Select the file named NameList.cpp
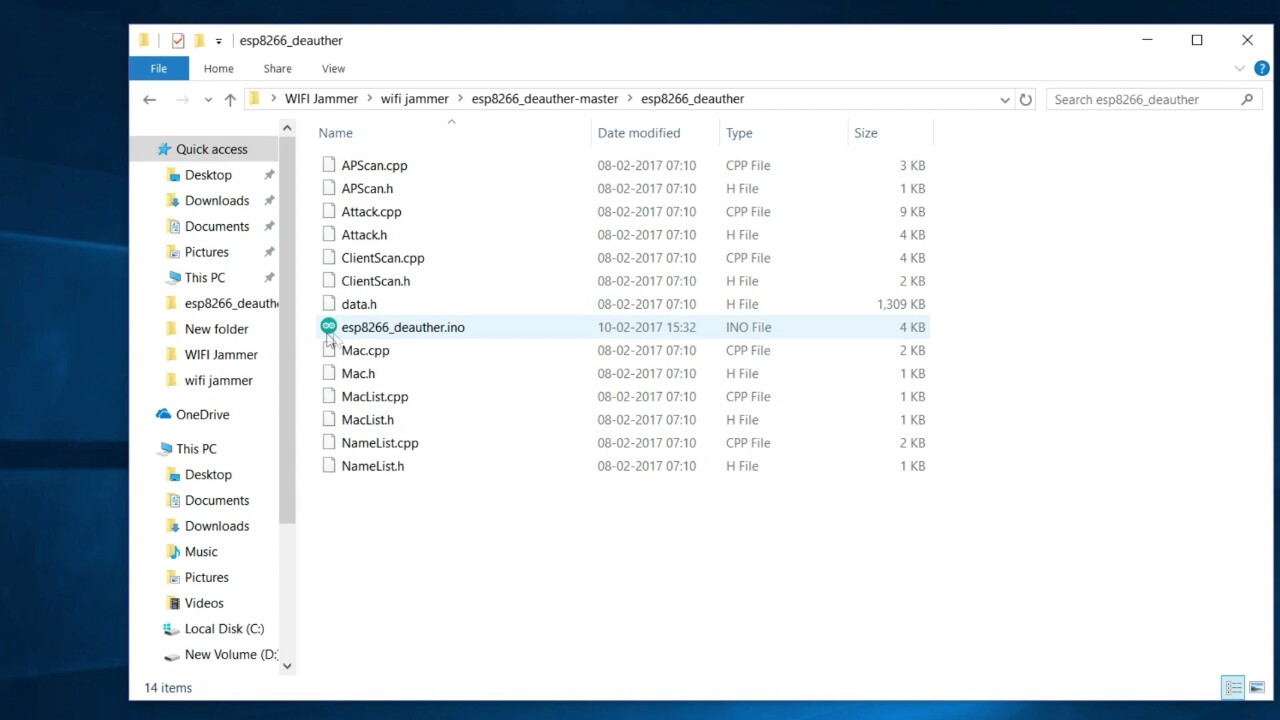 click(379, 443)
